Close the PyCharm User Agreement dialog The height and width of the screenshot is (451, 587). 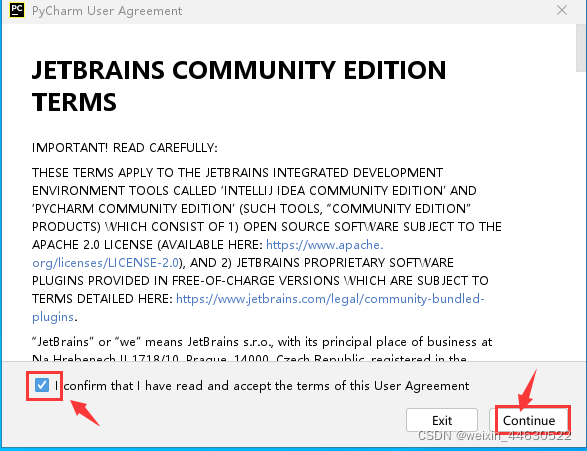(x=562, y=10)
